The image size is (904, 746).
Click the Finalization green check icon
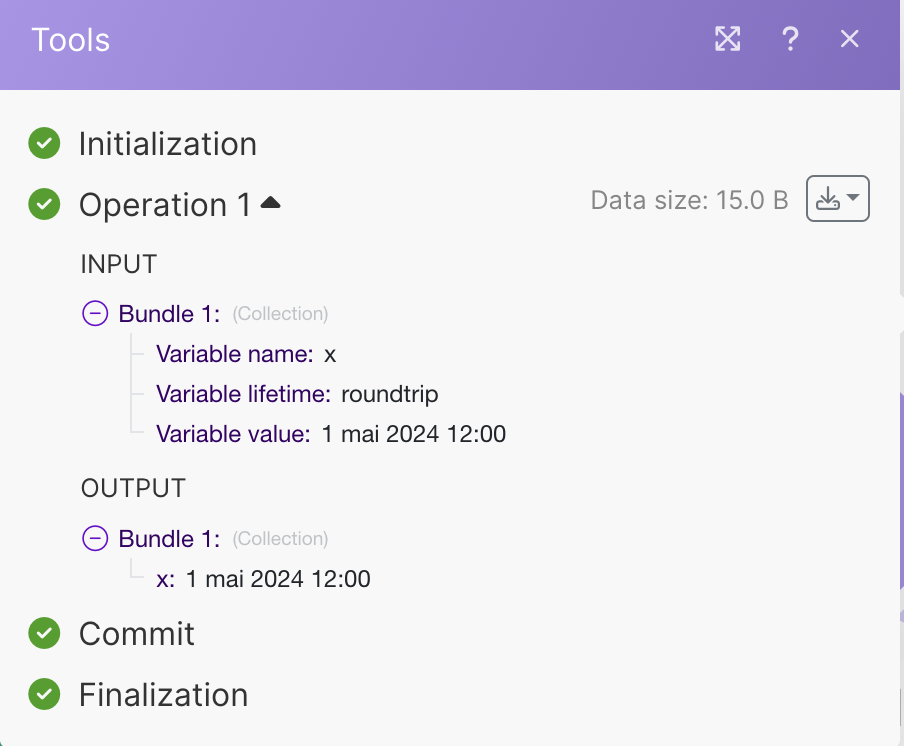click(43, 694)
